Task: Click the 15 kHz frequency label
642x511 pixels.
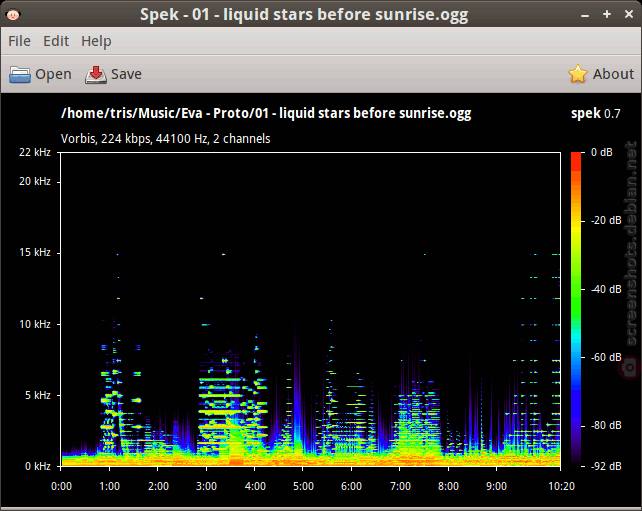Action: pos(35,253)
